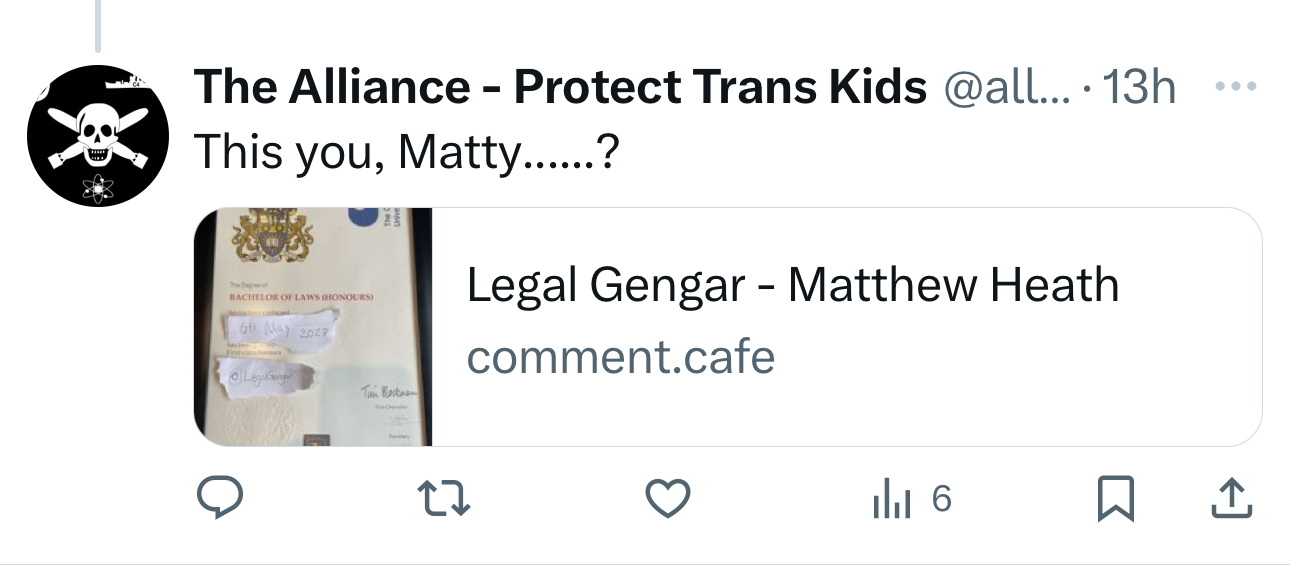The image size is (1290, 585).
Task: Click the view count number 6
Action: [x=941, y=499]
